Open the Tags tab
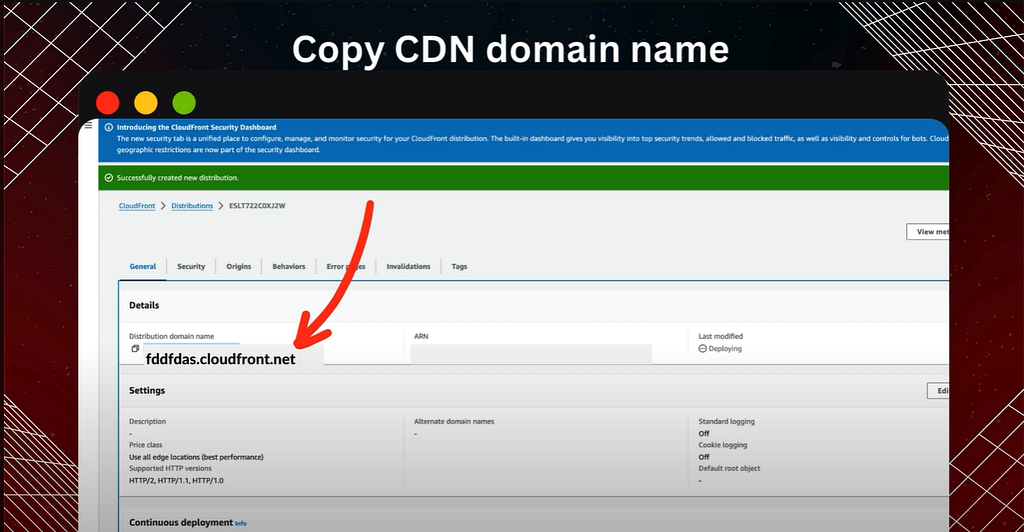This screenshot has width=1024, height=532. pos(459,266)
